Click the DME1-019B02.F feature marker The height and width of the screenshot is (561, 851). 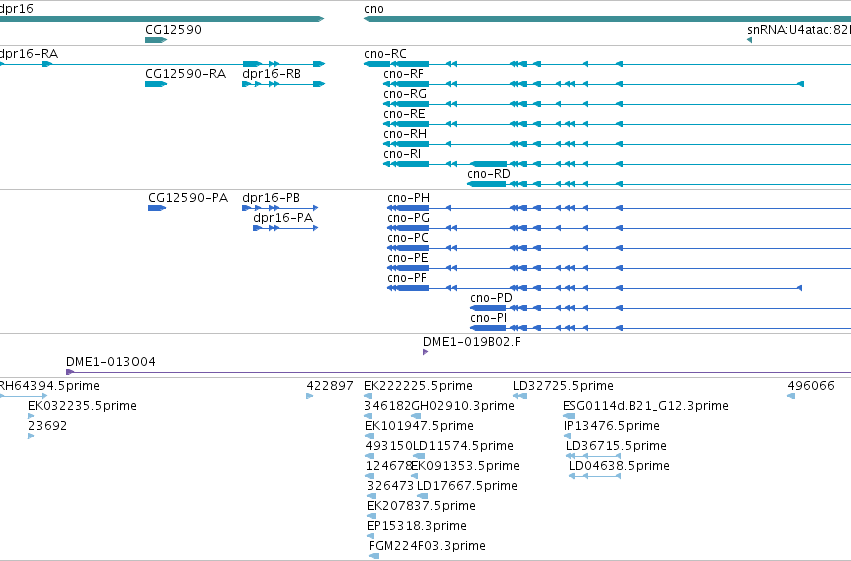pyautogui.click(x=426, y=352)
